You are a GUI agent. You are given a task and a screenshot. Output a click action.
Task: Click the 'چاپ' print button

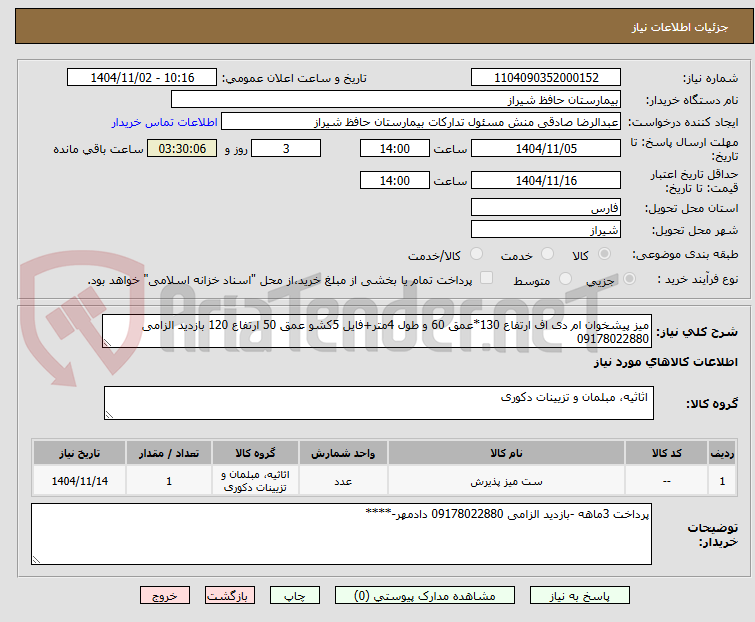tap(294, 596)
